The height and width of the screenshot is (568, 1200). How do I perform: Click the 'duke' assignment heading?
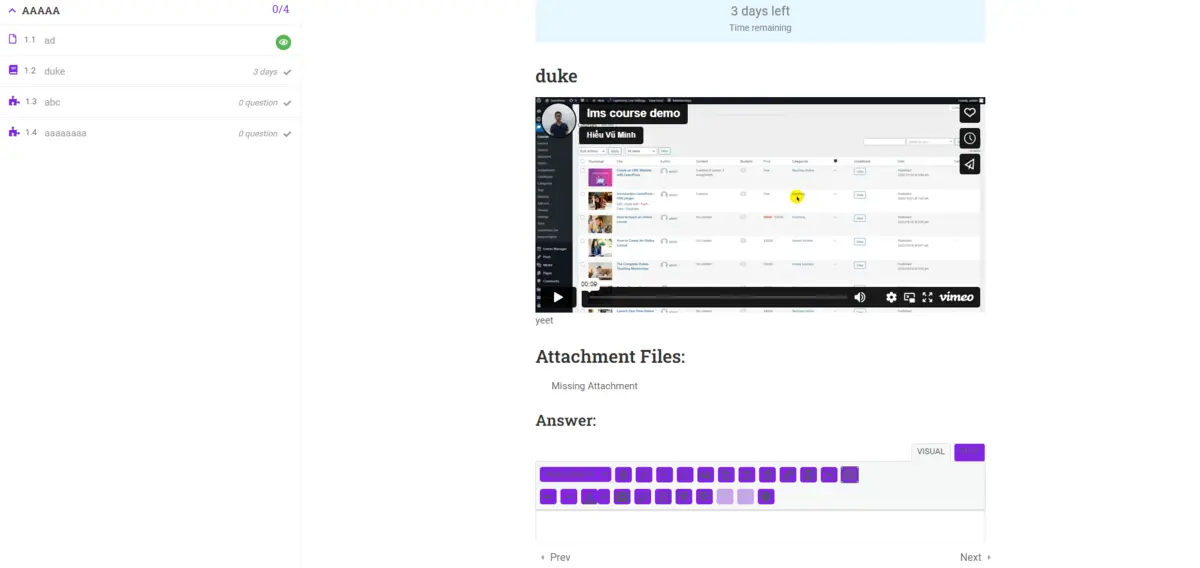click(556, 76)
